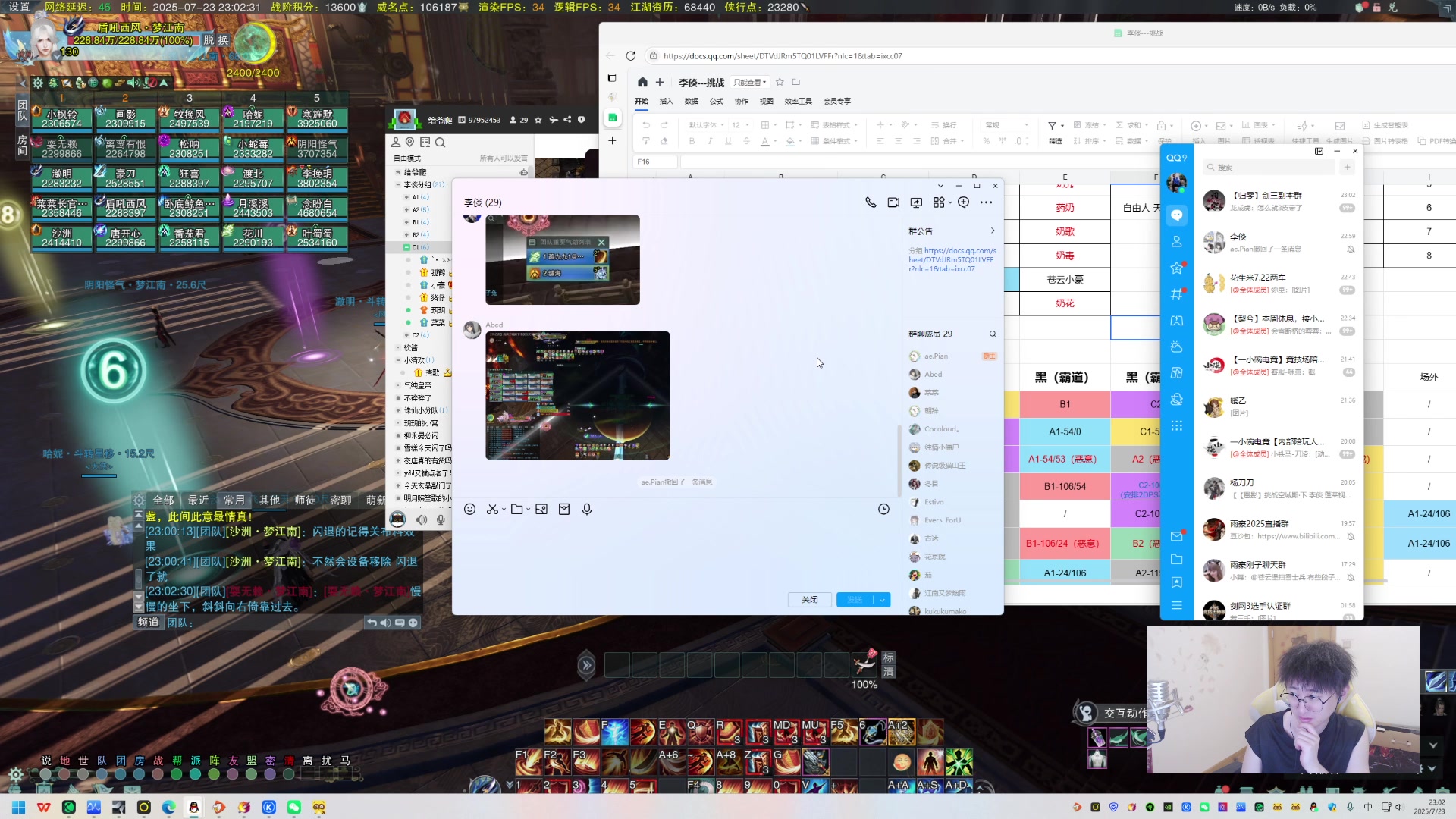Select the scissors screenshot tool in chat
Screen dimensions: 1456x819
(493, 510)
